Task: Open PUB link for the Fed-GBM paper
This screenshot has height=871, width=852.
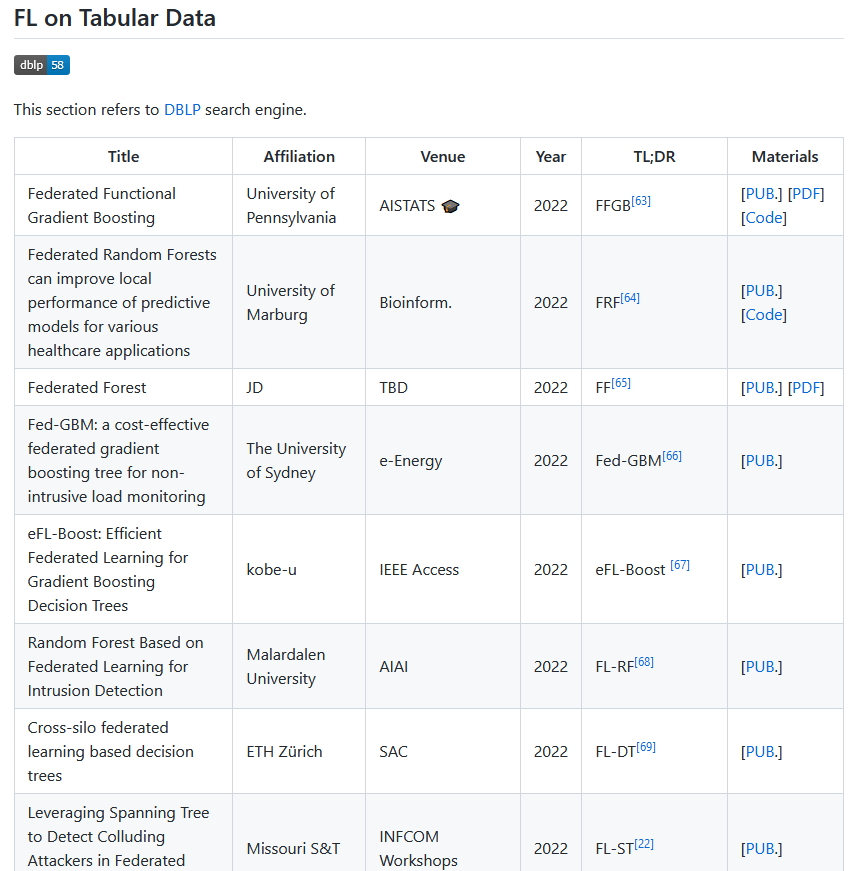Action: click(x=761, y=460)
